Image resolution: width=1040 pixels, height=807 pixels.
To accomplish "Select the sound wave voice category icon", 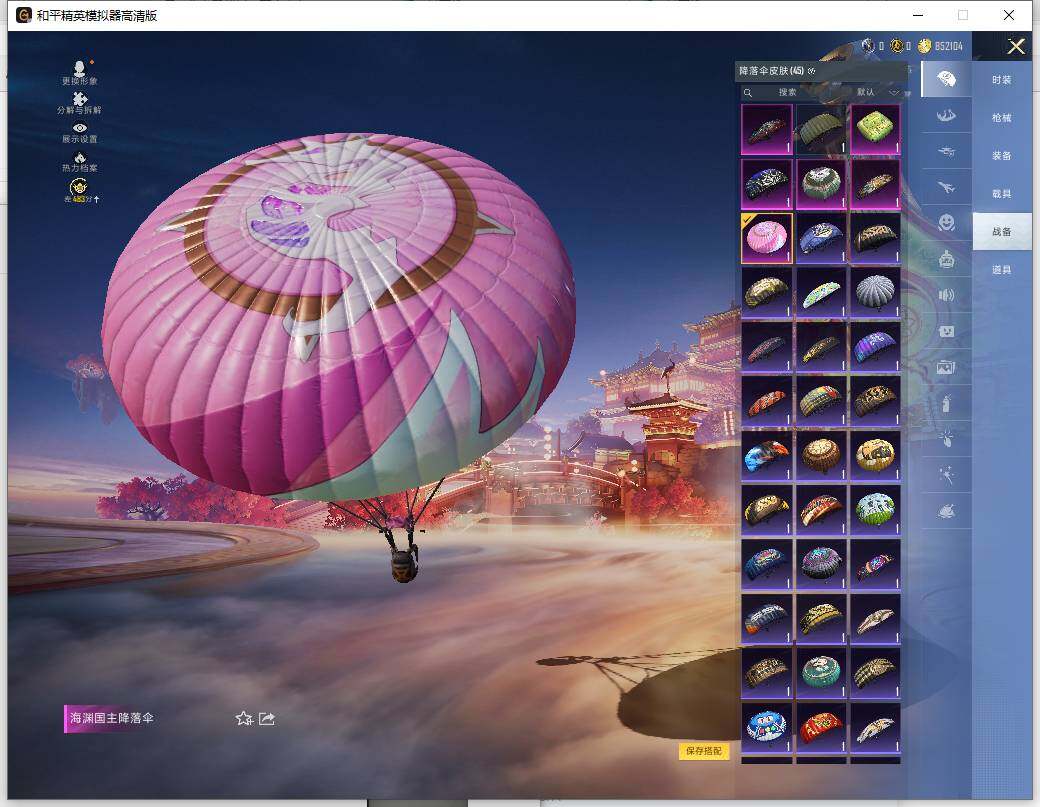I will coord(946,295).
